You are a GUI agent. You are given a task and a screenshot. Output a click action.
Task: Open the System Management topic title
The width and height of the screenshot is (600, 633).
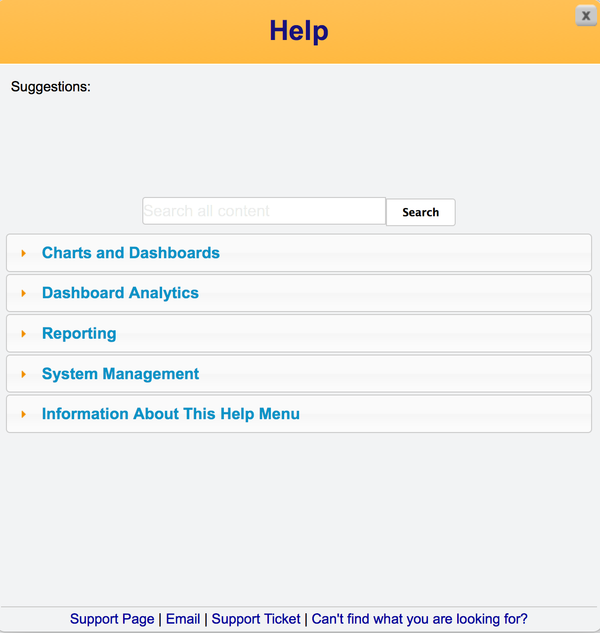pos(120,374)
